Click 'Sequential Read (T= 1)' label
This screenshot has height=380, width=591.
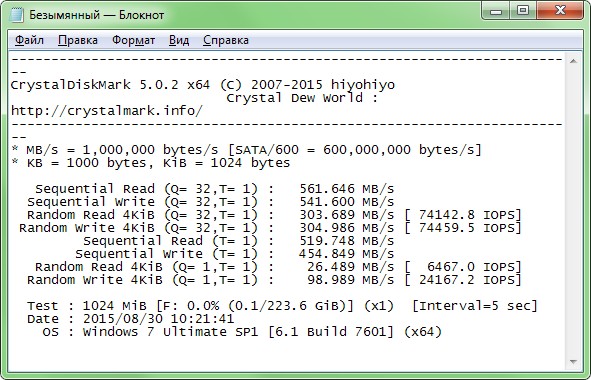pyautogui.click(x=170, y=241)
